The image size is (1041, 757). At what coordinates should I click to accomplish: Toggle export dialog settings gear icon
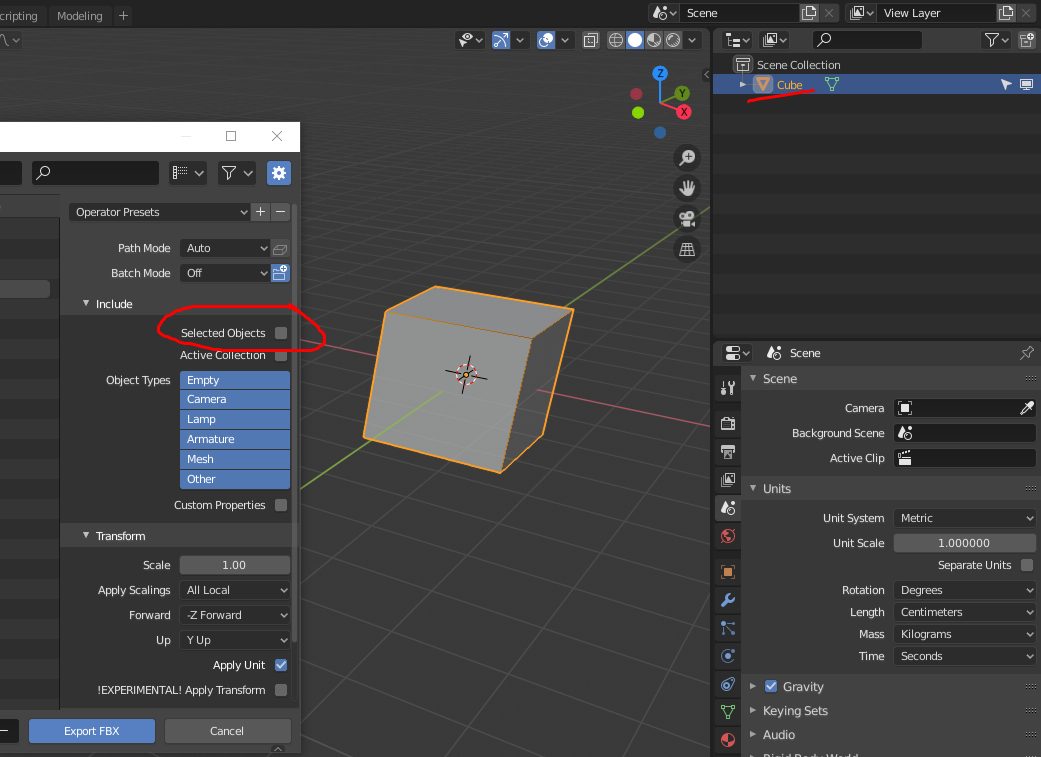279,173
